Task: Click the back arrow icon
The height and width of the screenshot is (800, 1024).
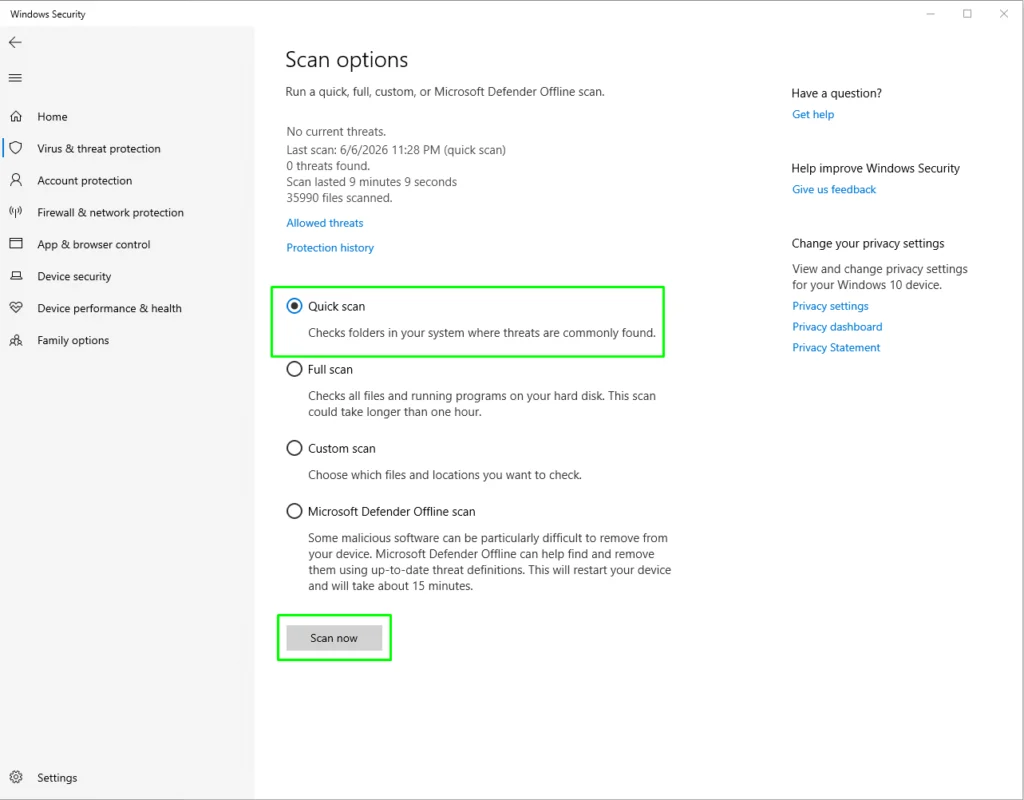Action: (x=15, y=42)
